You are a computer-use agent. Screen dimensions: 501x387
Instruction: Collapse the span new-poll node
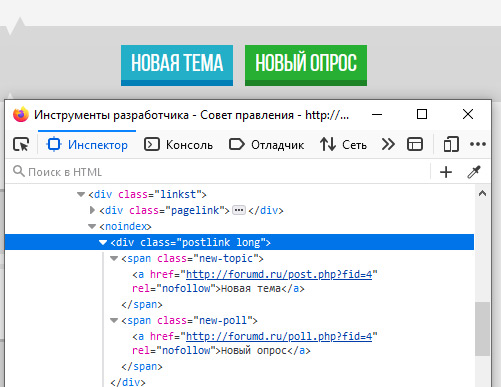[x=114, y=320]
